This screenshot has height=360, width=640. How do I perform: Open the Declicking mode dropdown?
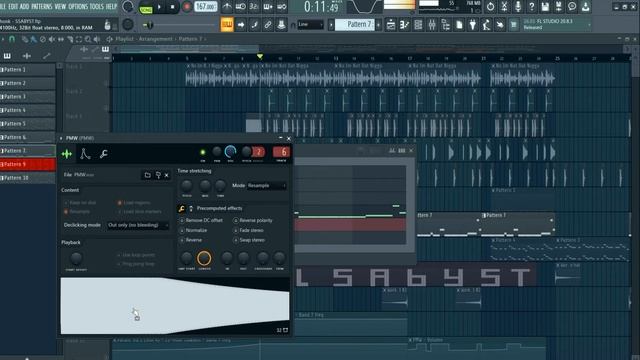pyautogui.click(x=138, y=225)
